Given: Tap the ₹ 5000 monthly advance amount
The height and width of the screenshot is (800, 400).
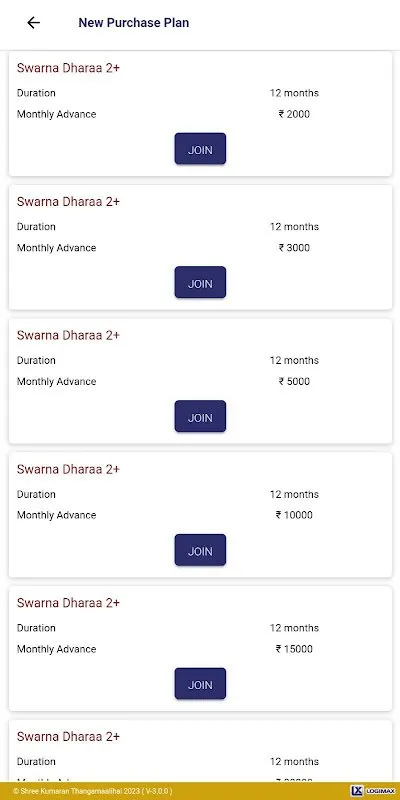Looking at the screenshot, I should [x=294, y=382].
